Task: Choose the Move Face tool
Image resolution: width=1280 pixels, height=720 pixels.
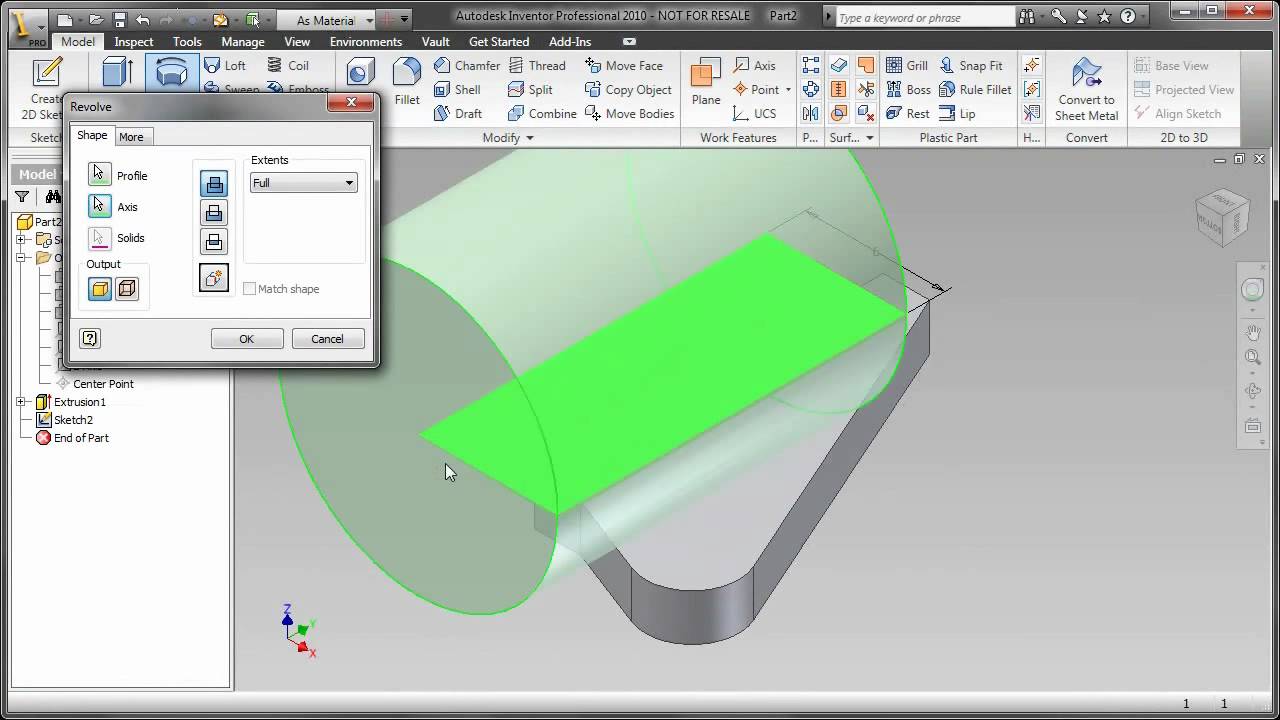Action: click(624, 65)
